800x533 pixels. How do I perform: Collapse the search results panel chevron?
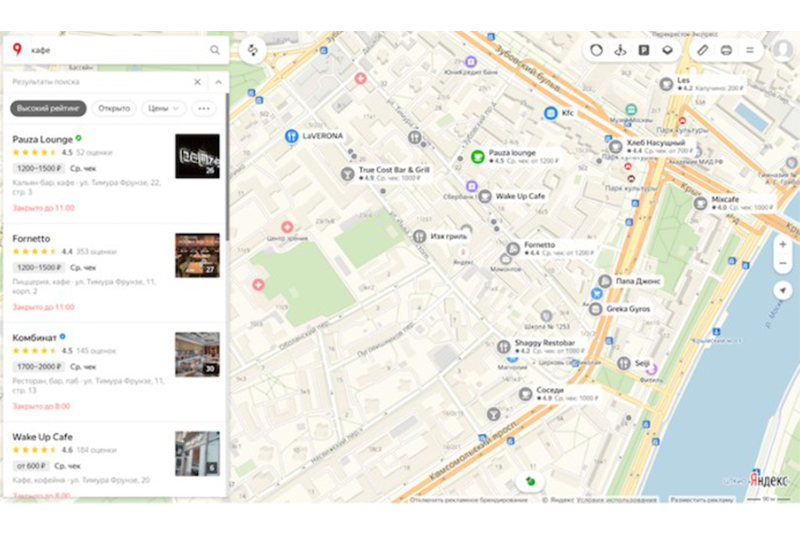[218, 82]
